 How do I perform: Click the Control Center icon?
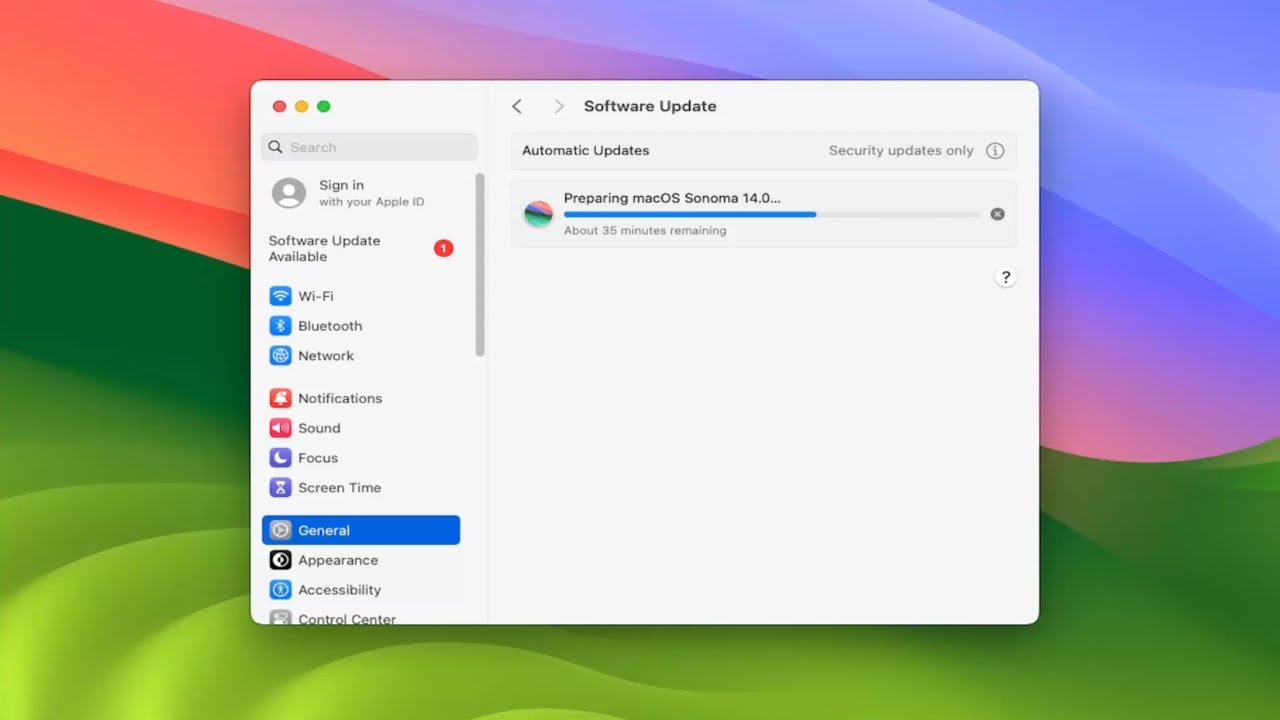click(x=280, y=618)
